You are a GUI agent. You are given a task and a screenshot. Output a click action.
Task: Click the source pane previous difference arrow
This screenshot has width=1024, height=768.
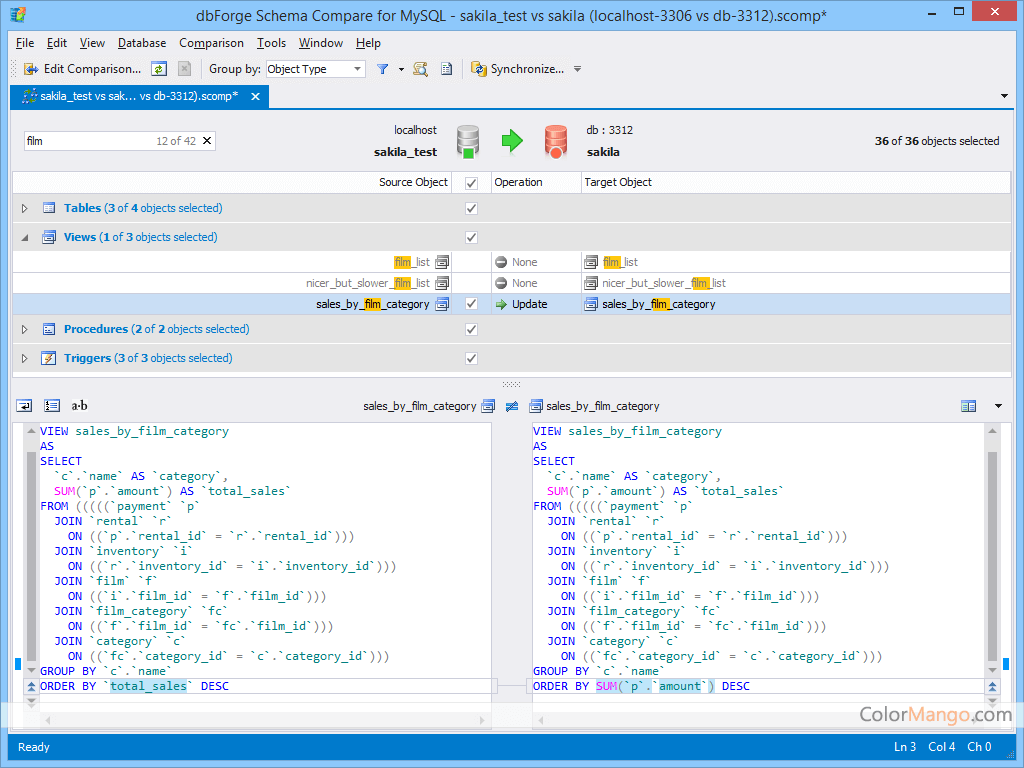tap(31, 686)
